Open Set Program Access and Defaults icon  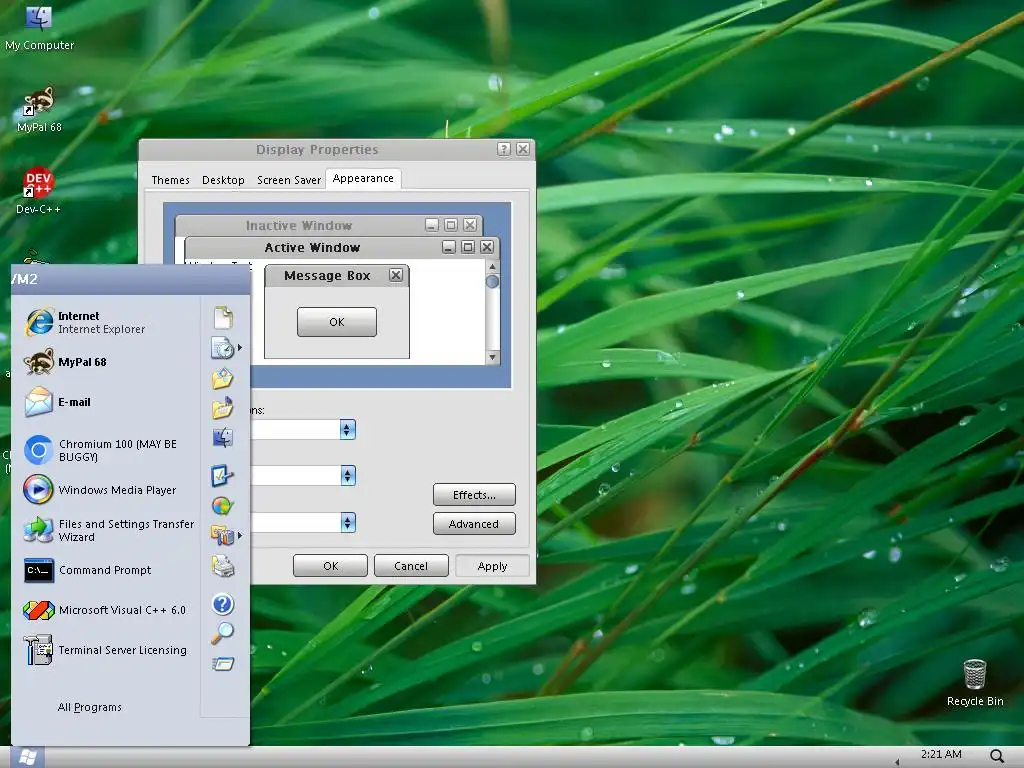pos(222,505)
